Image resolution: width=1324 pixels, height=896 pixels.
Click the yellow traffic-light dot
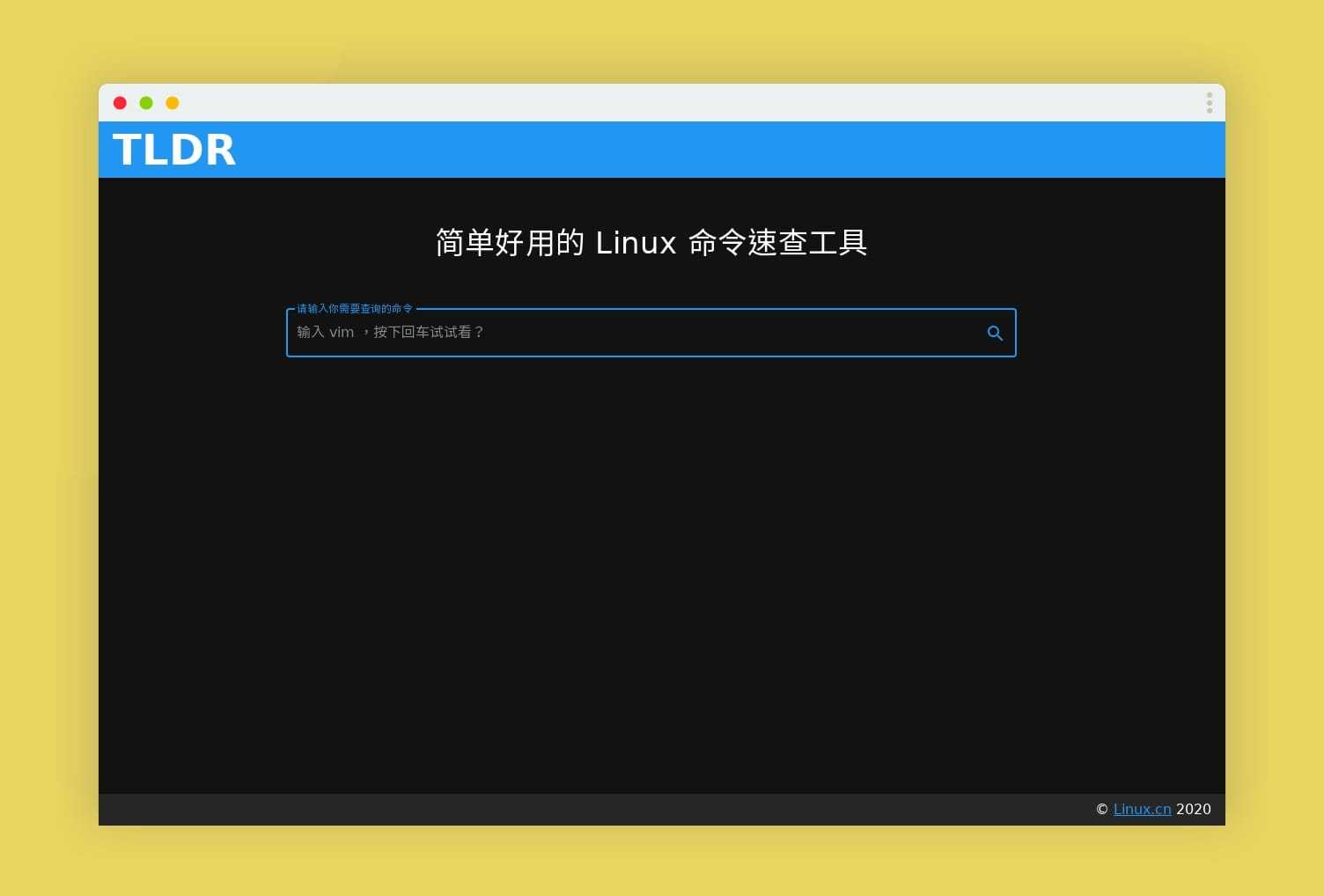172,102
